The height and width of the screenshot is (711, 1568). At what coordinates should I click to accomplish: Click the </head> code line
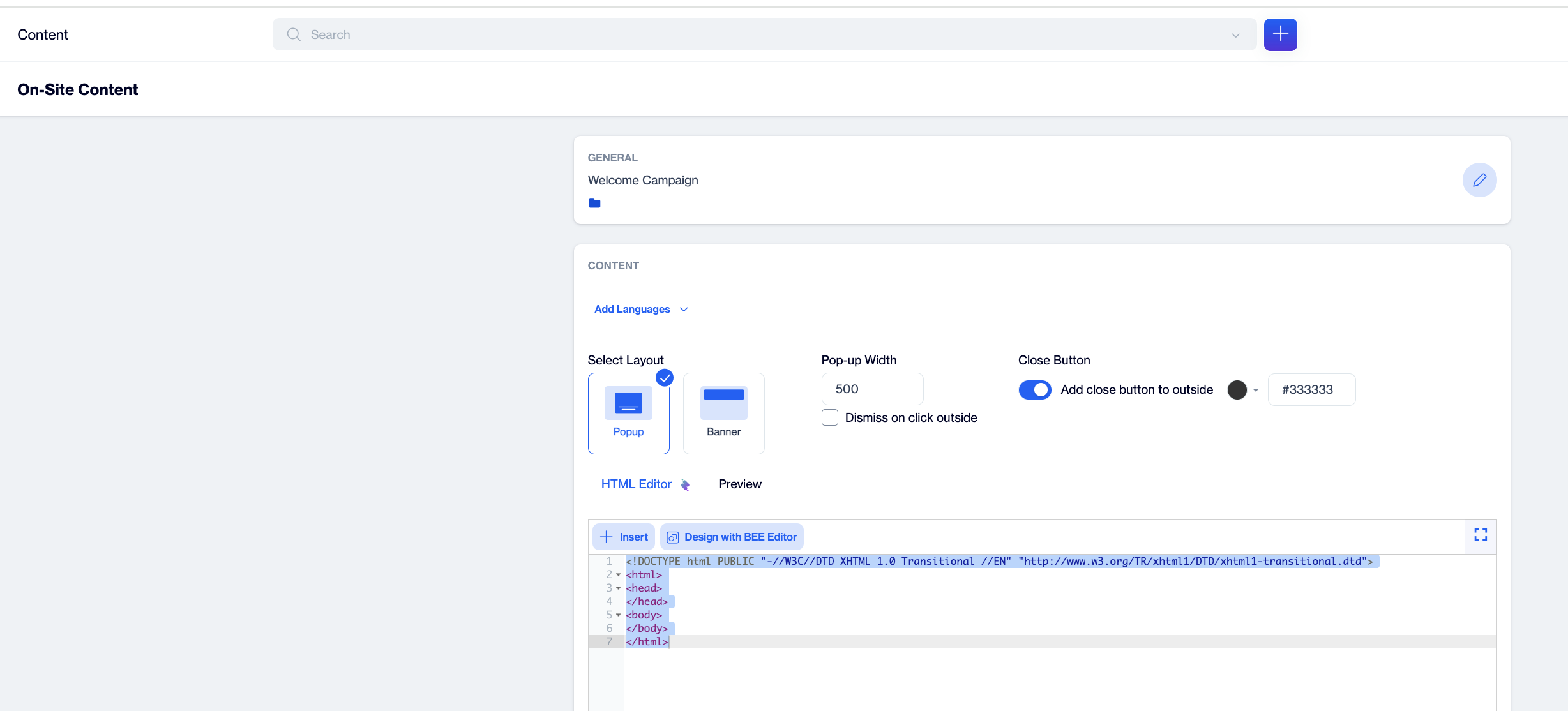(x=647, y=601)
